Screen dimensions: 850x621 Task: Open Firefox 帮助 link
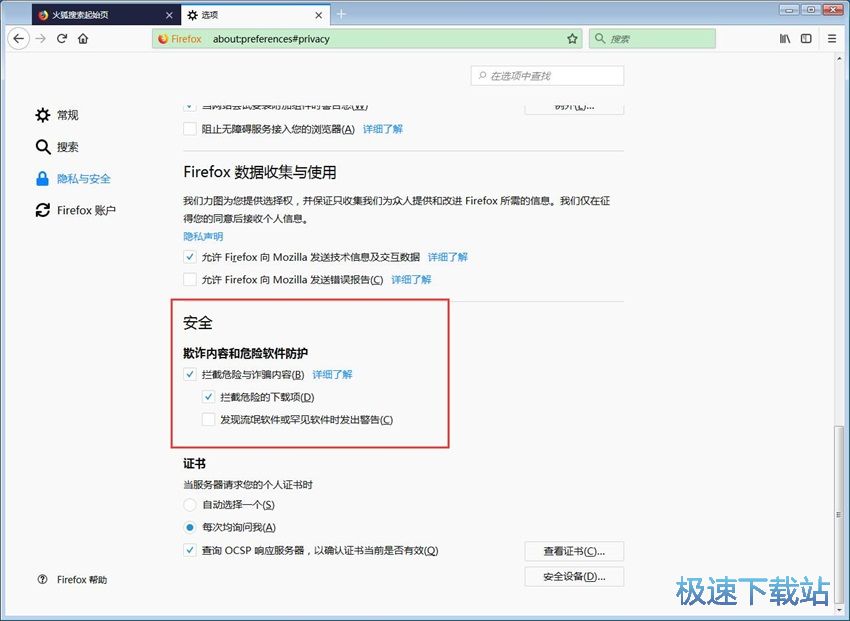[x=82, y=579]
